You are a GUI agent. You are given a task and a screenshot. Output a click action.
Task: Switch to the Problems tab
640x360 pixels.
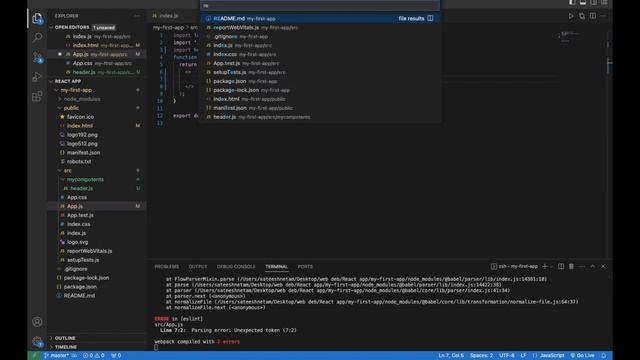(167, 267)
